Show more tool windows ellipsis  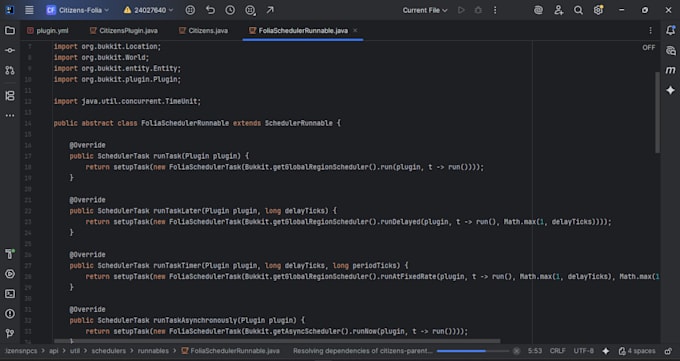(10, 115)
